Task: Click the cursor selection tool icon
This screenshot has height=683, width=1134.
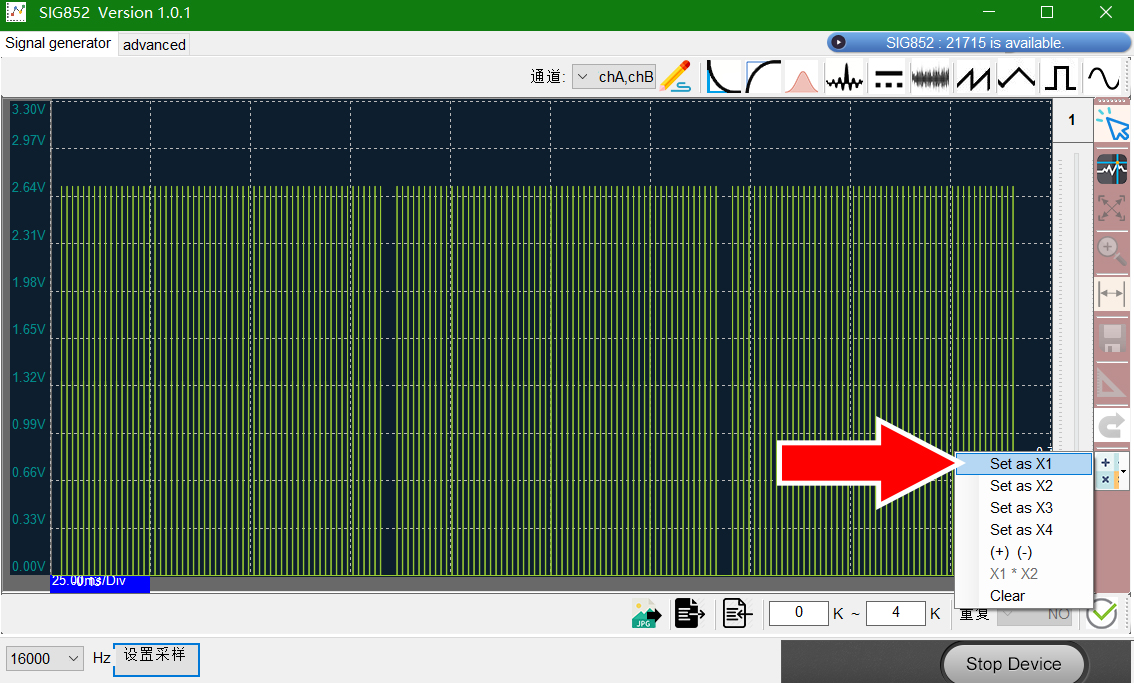Action: (x=1112, y=124)
